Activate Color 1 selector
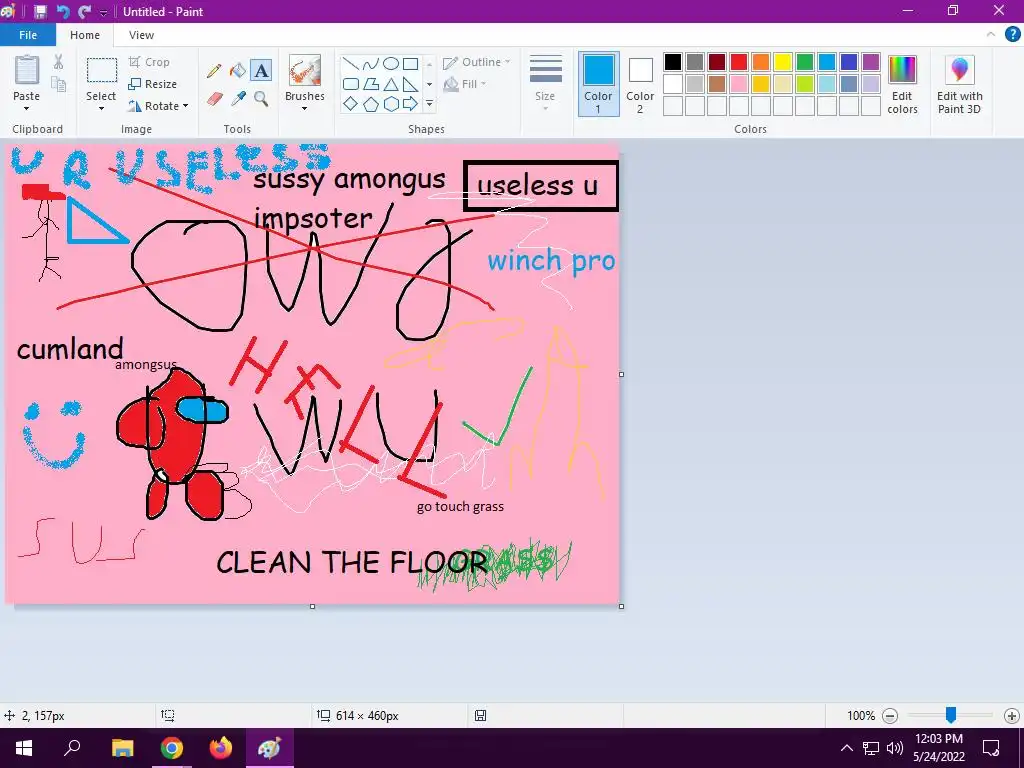This screenshot has height=768, width=1024. point(598,84)
